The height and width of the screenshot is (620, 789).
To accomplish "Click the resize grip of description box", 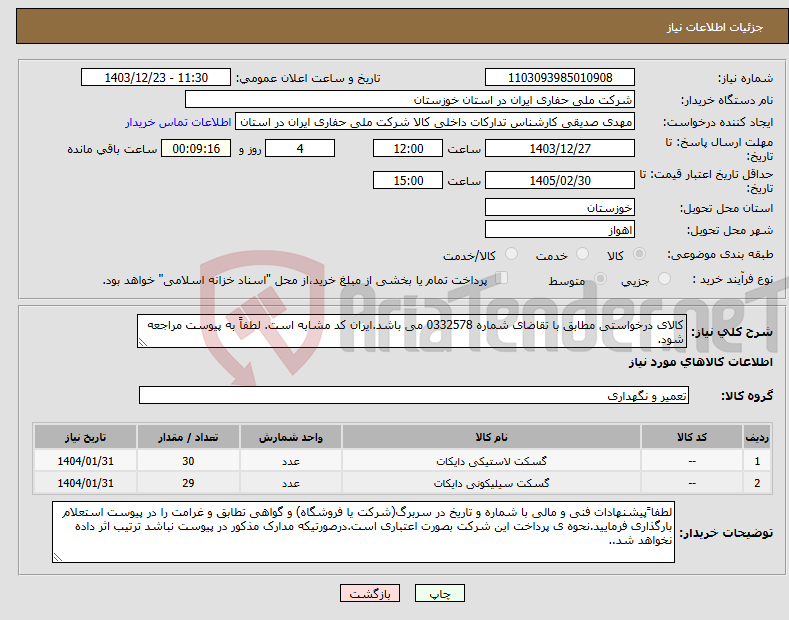I will pyautogui.click(x=143, y=343).
